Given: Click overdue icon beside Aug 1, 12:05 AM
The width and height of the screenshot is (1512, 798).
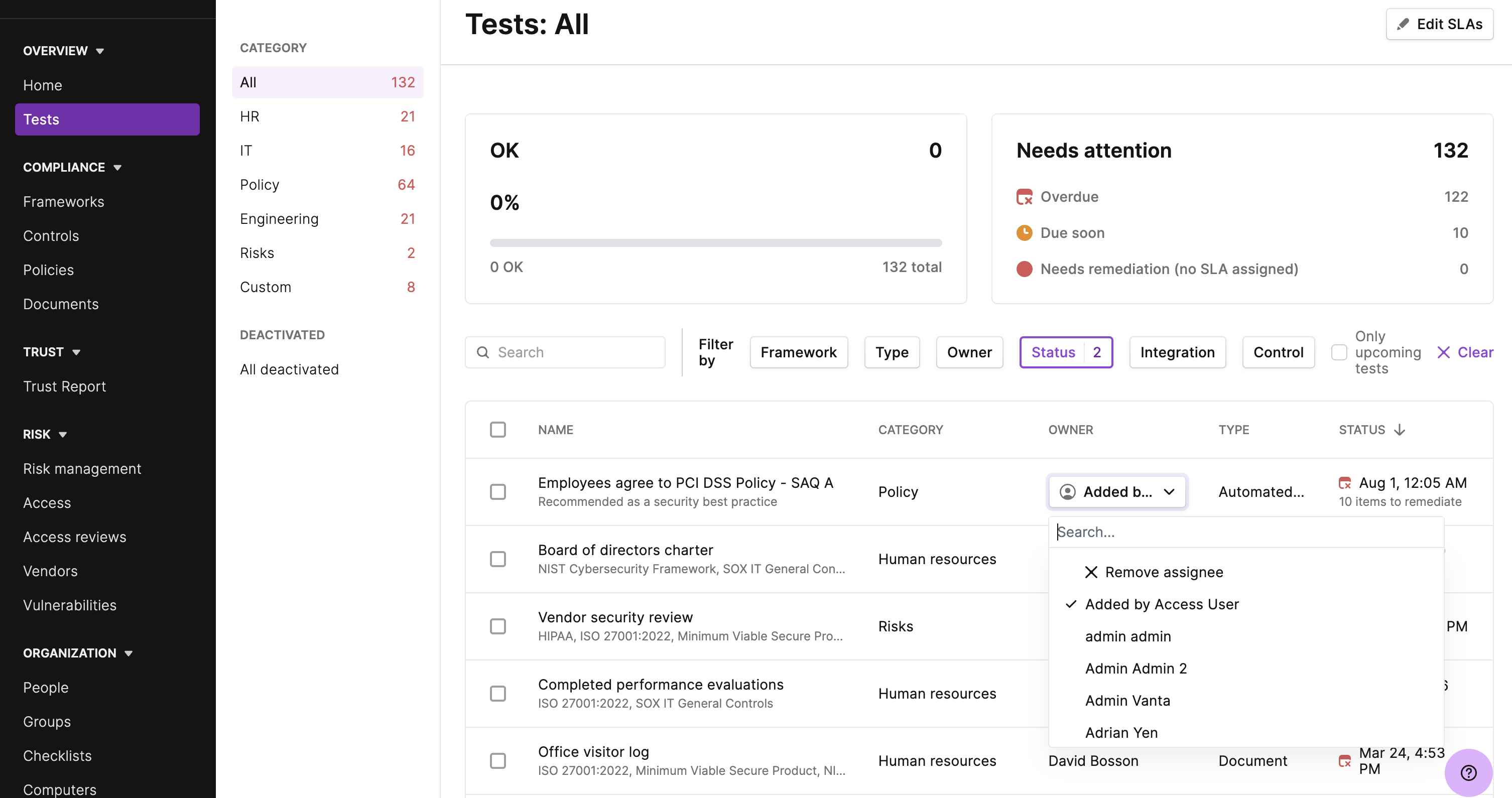Looking at the screenshot, I should click(x=1345, y=483).
